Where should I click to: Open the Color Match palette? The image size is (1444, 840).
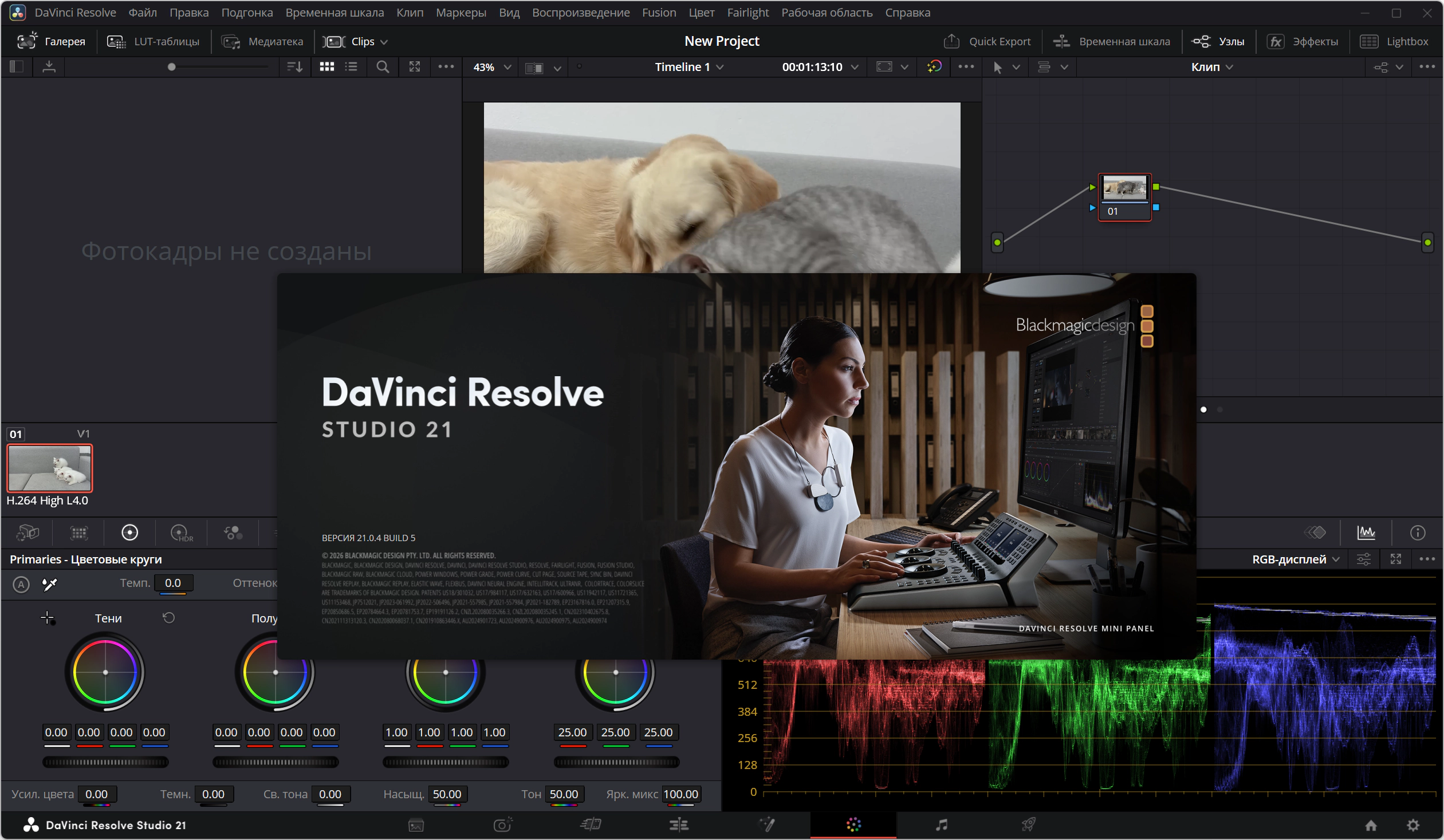[x=78, y=533]
